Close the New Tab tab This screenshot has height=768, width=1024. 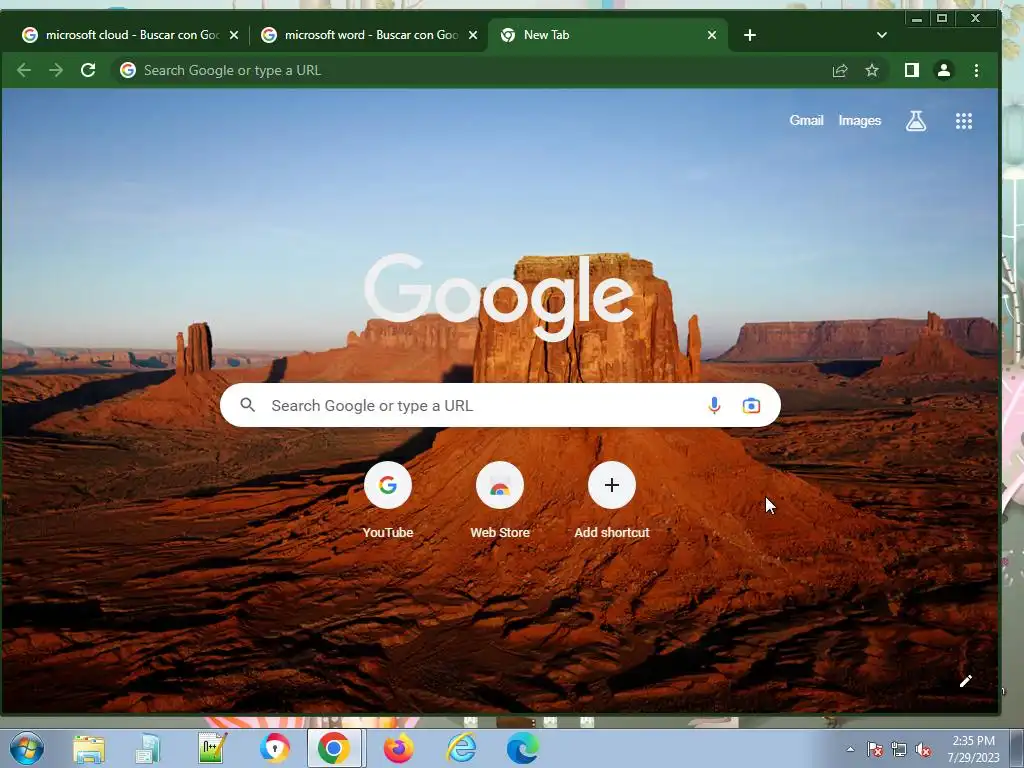712,35
